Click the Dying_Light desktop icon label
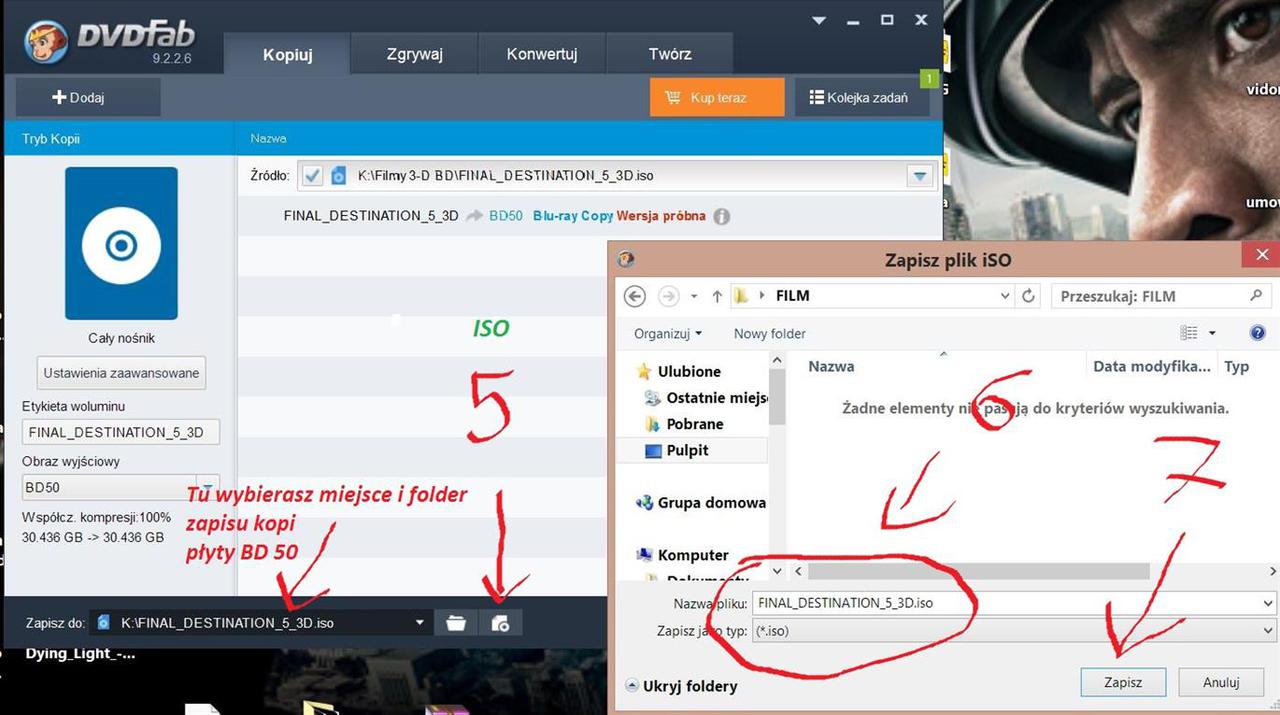This screenshot has width=1280, height=715. 81,654
